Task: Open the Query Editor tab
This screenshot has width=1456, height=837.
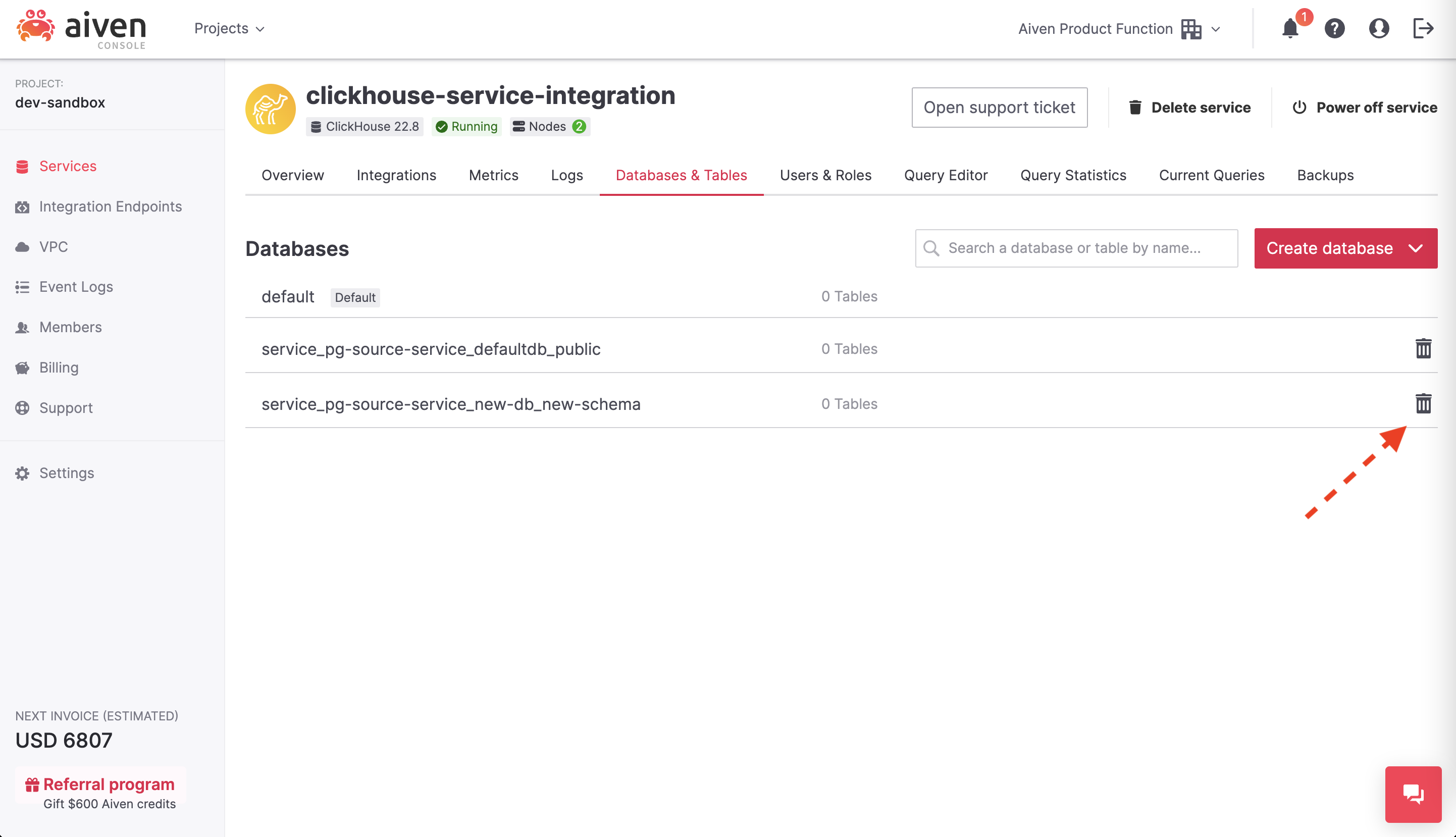Action: pos(946,175)
